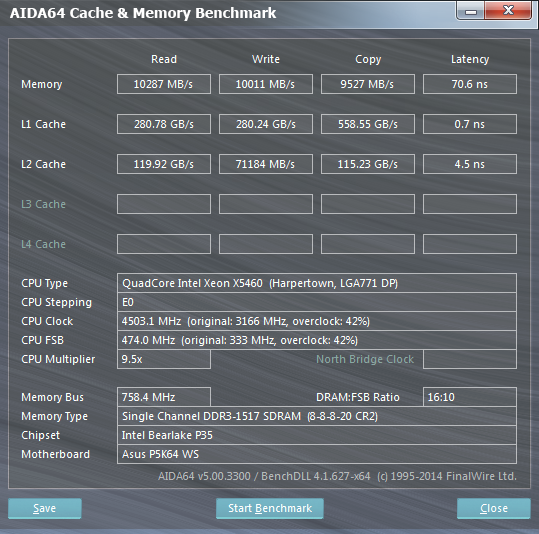
Task: Select L2 Cache Write 71184 MB/s
Action: pos(266,164)
